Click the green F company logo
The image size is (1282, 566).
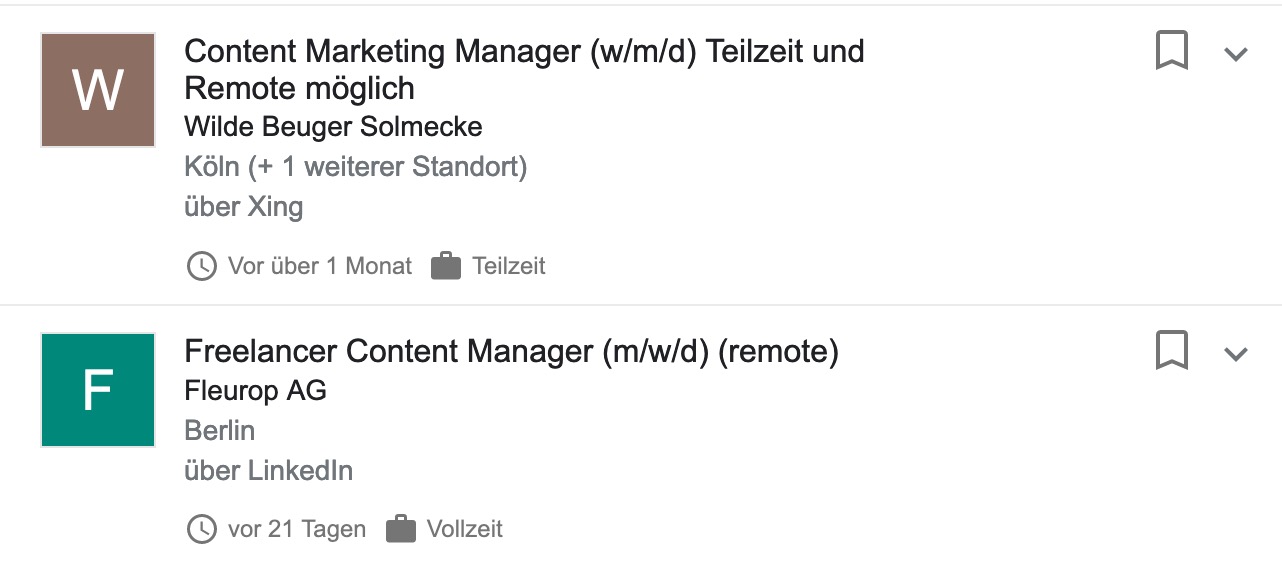tap(98, 390)
